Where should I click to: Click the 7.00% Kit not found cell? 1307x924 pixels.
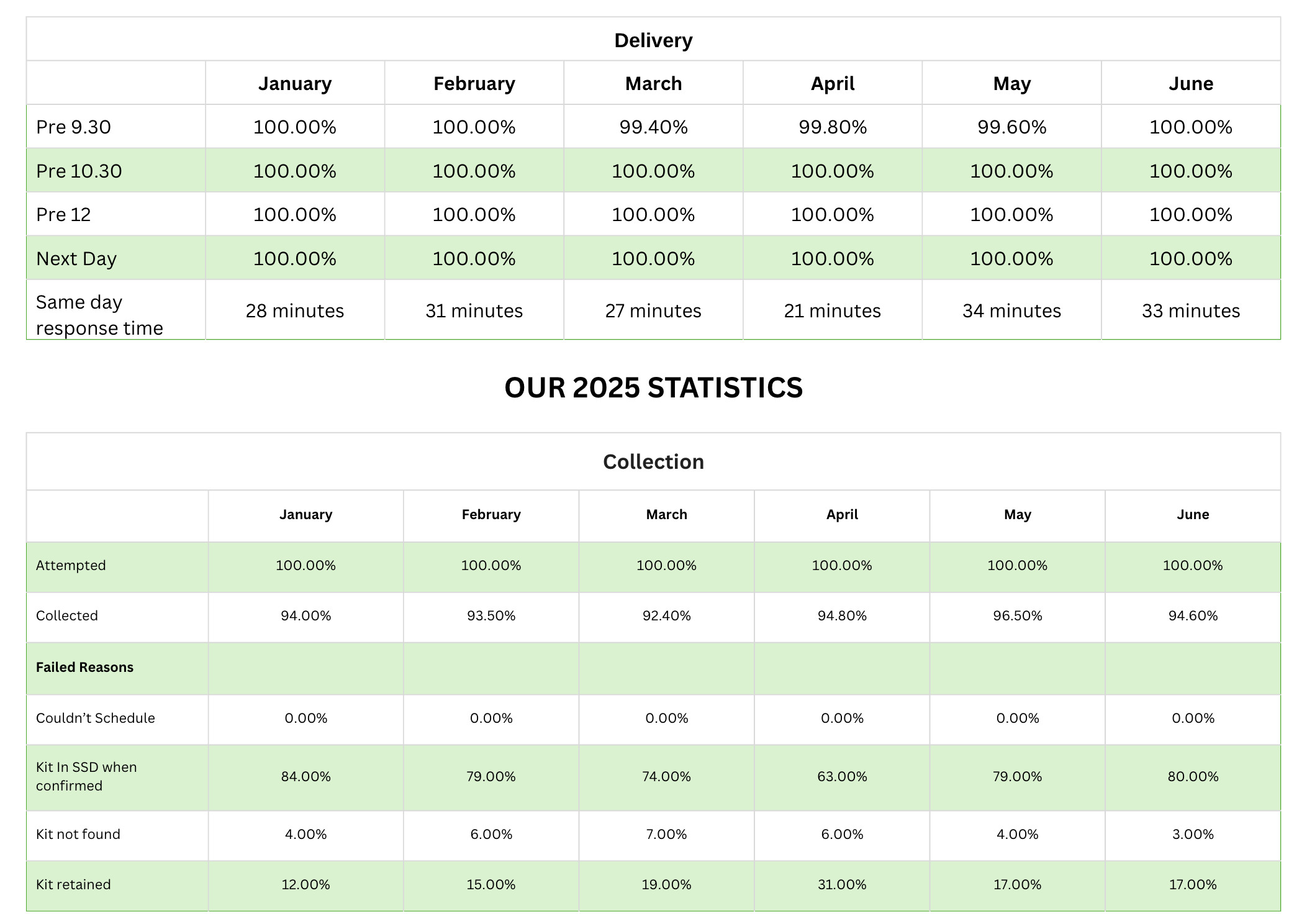666,834
